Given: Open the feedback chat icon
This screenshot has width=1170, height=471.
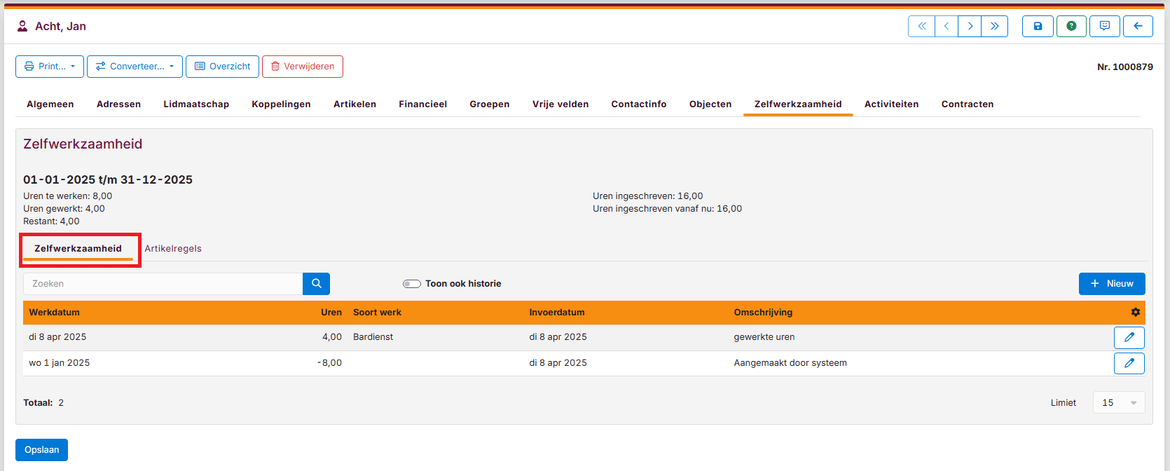Looking at the screenshot, I should click(1104, 27).
